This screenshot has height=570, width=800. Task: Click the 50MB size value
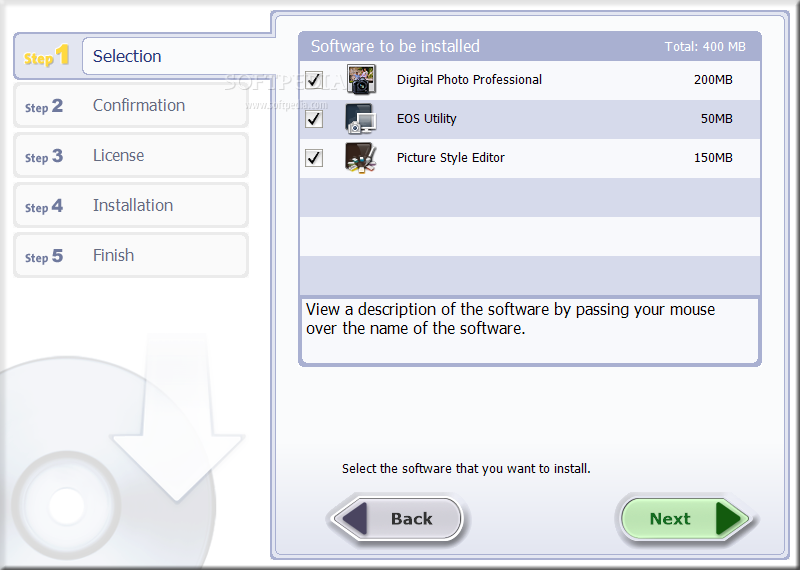coord(717,119)
